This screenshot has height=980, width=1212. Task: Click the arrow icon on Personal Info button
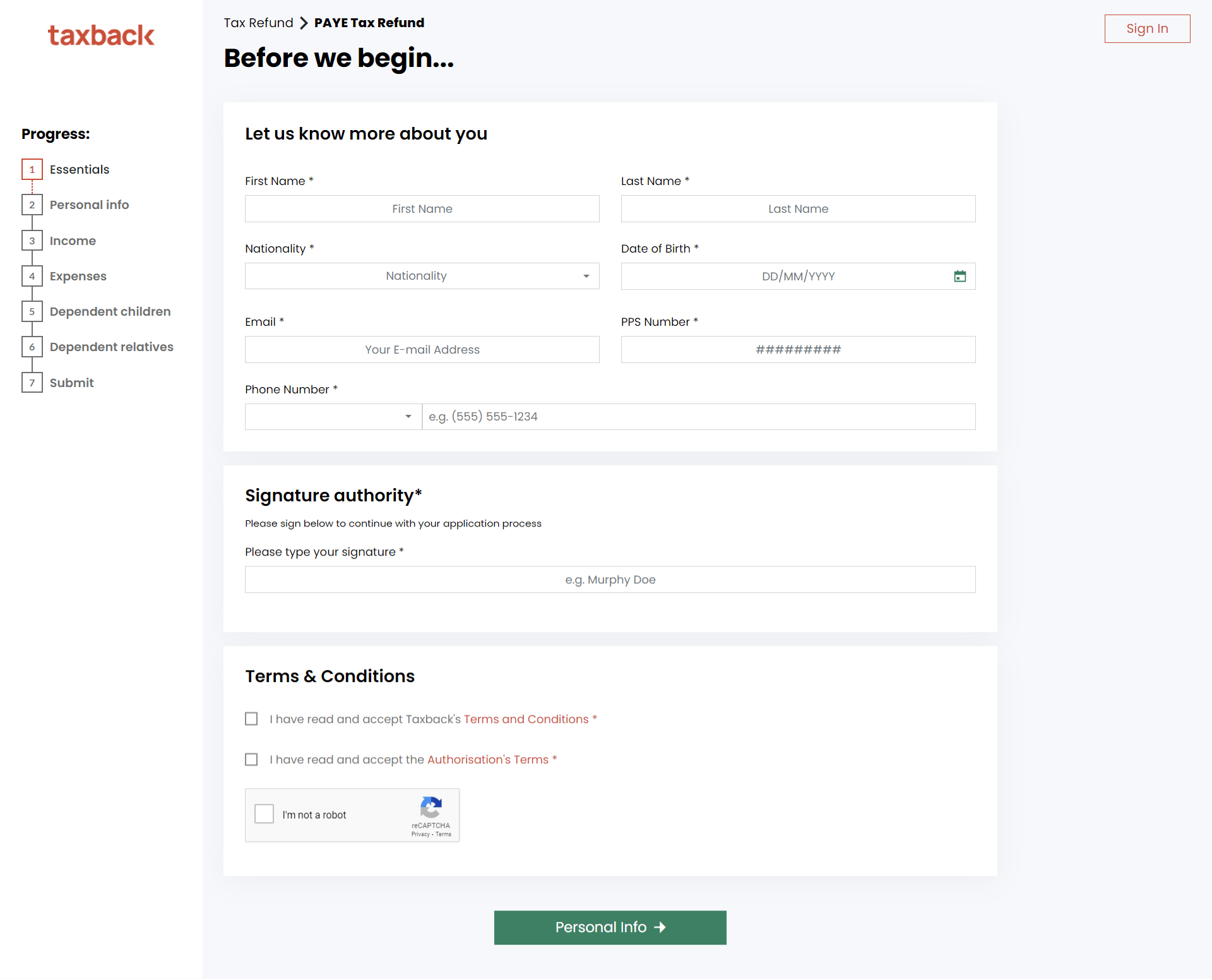pyautogui.click(x=660, y=927)
